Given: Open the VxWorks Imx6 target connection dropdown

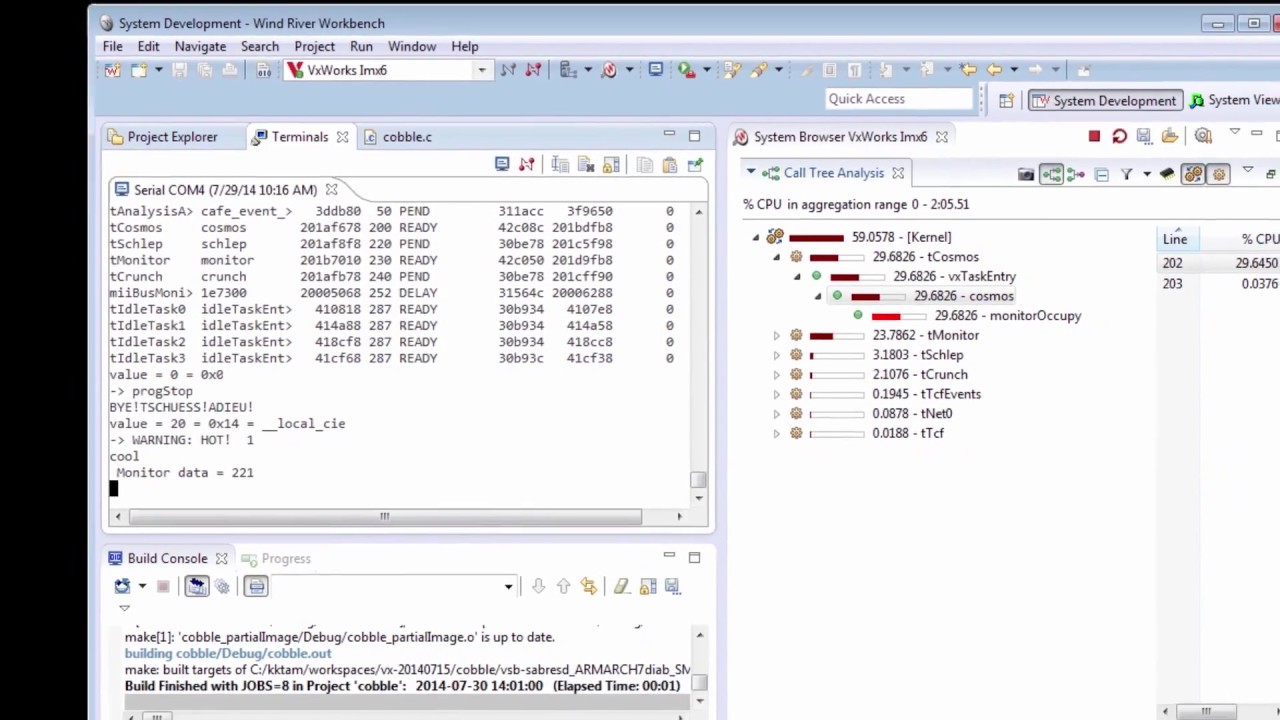Looking at the screenshot, I should coord(482,70).
